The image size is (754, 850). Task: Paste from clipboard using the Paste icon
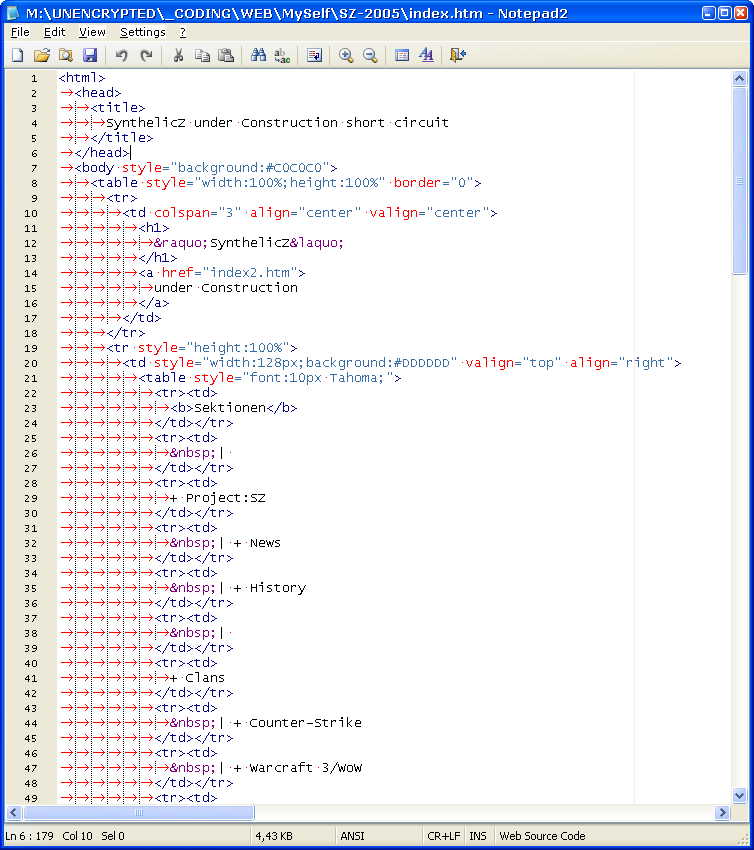225,55
